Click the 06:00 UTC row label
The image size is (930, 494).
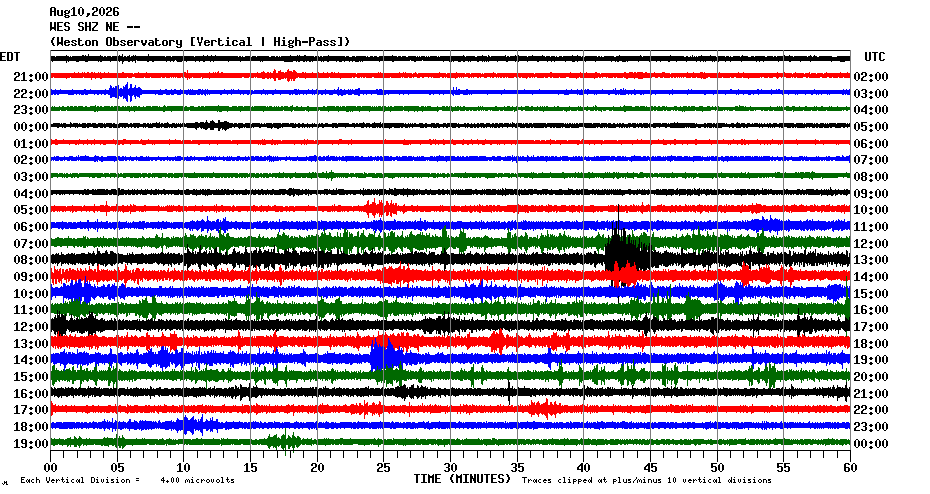871,144
